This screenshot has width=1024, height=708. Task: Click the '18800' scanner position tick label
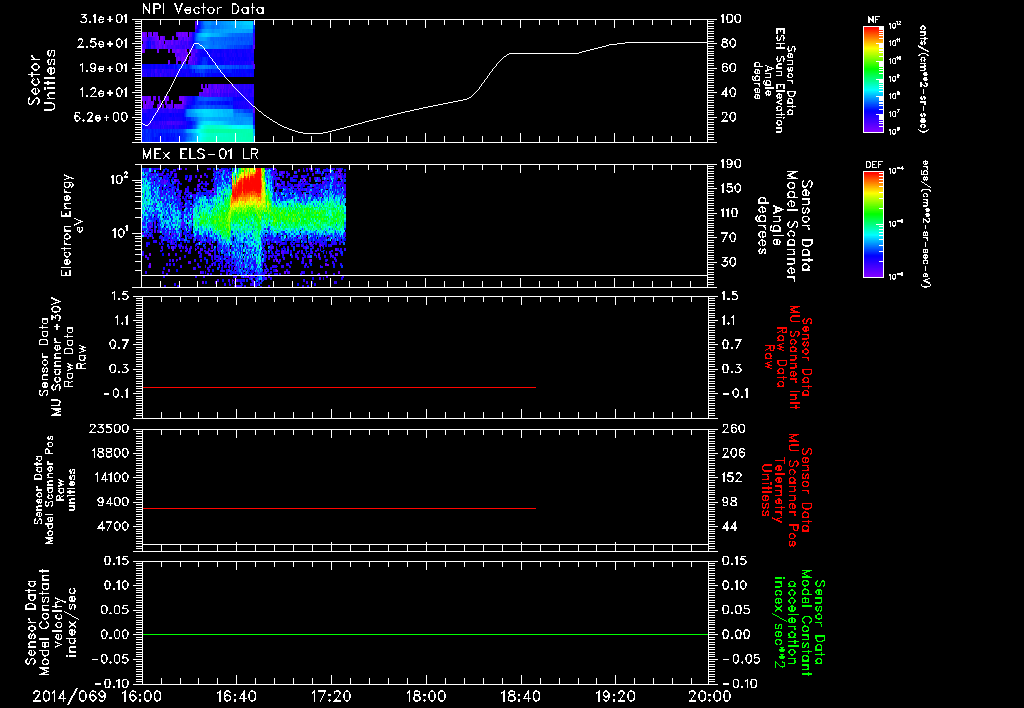(x=110, y=453)
